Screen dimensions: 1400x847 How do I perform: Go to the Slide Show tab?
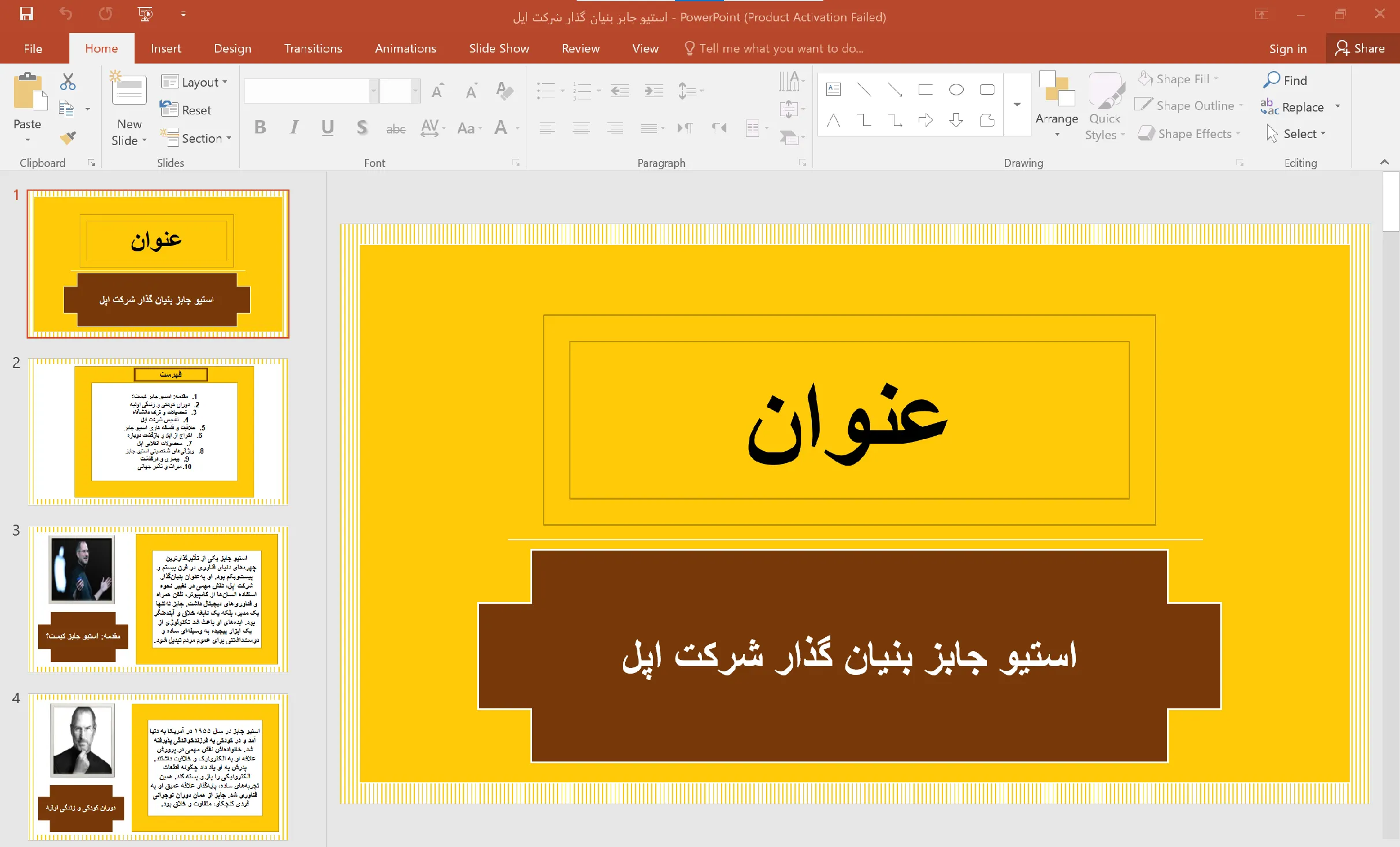(499, 49)
